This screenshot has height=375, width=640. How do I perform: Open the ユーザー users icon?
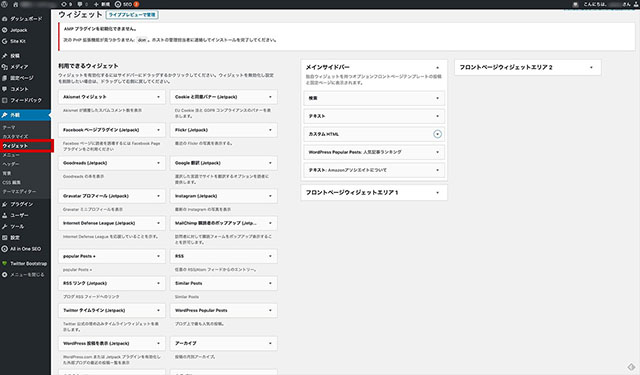coord(4,215)
